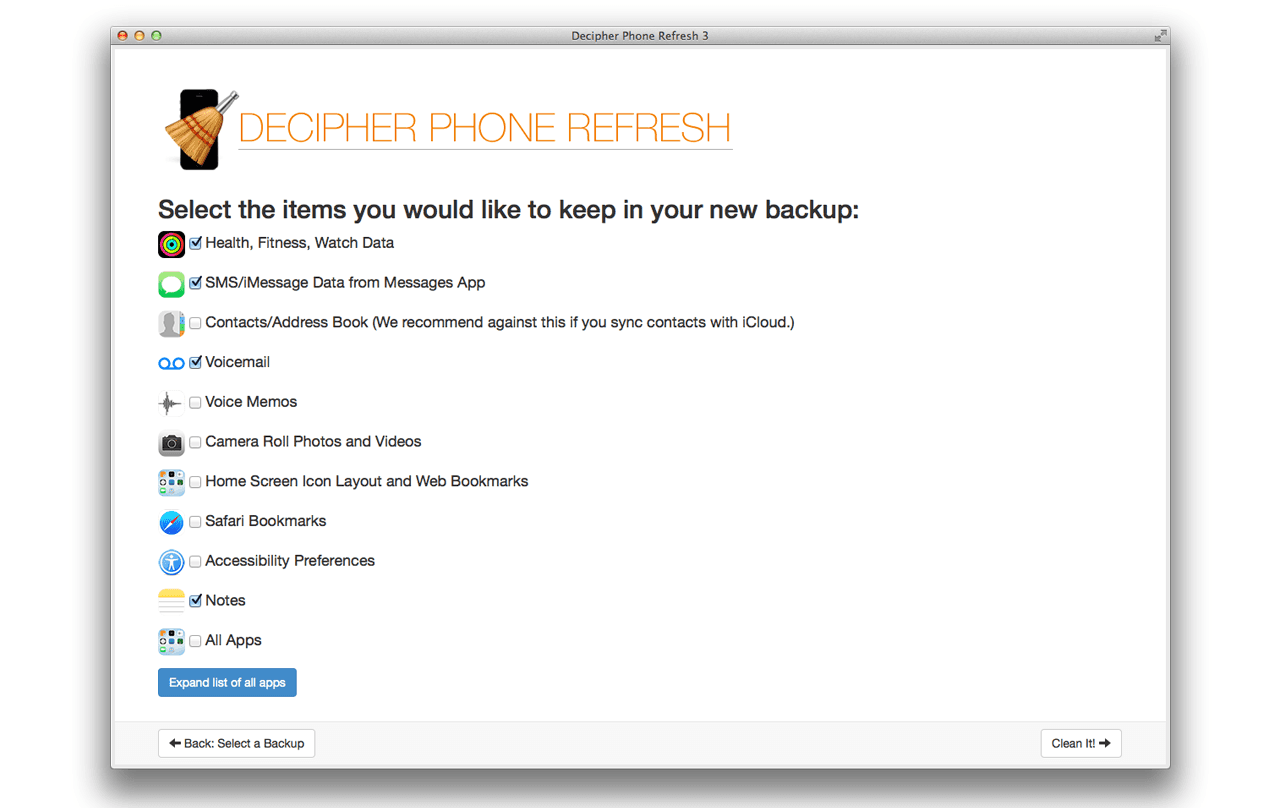The width and height of the screenshot is (1270, 808).
Task: Click the window title Decipher Phone Refresh 3
Action: (640, 36)
